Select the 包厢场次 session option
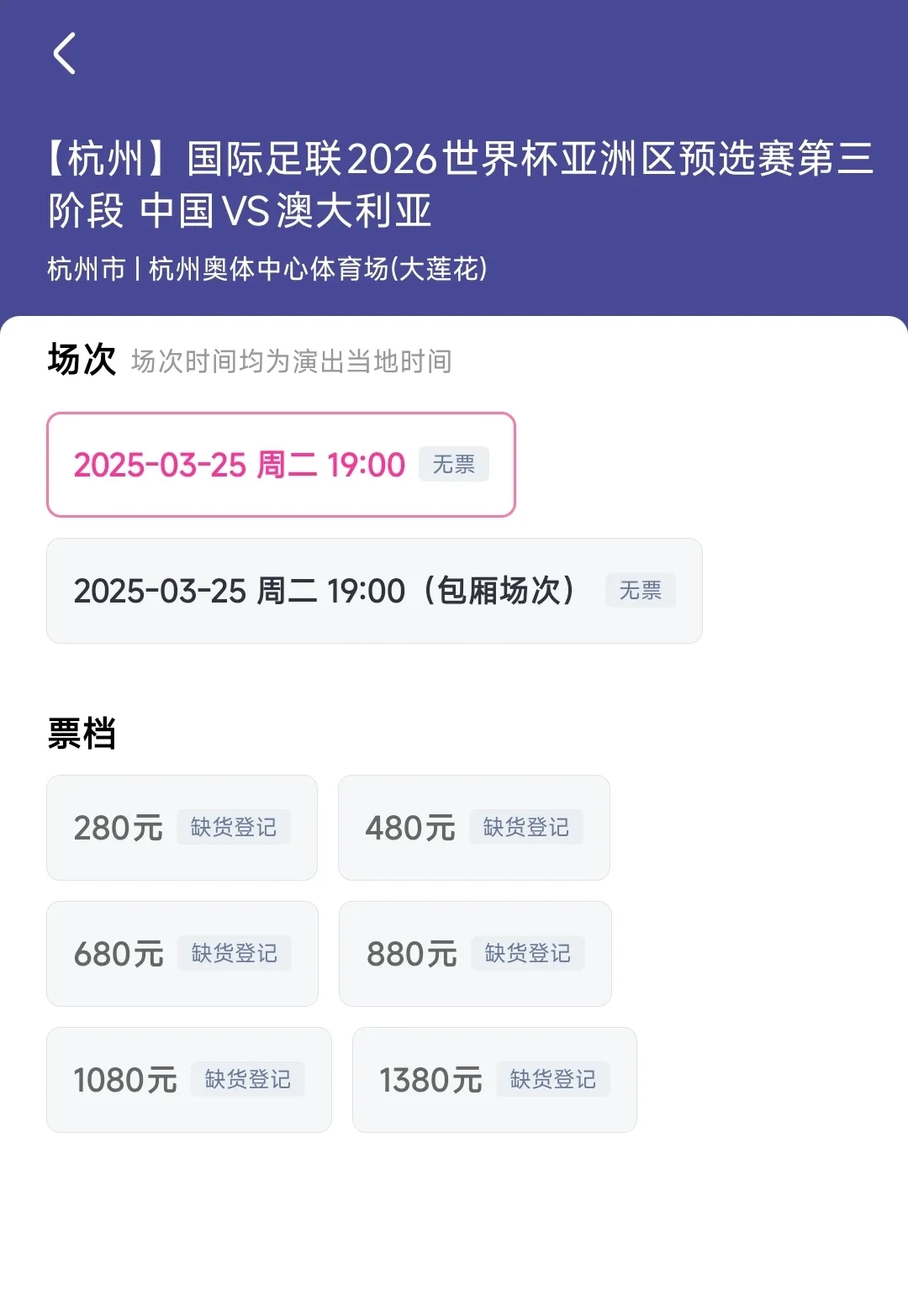908x1316 pixels. point(325,591)
